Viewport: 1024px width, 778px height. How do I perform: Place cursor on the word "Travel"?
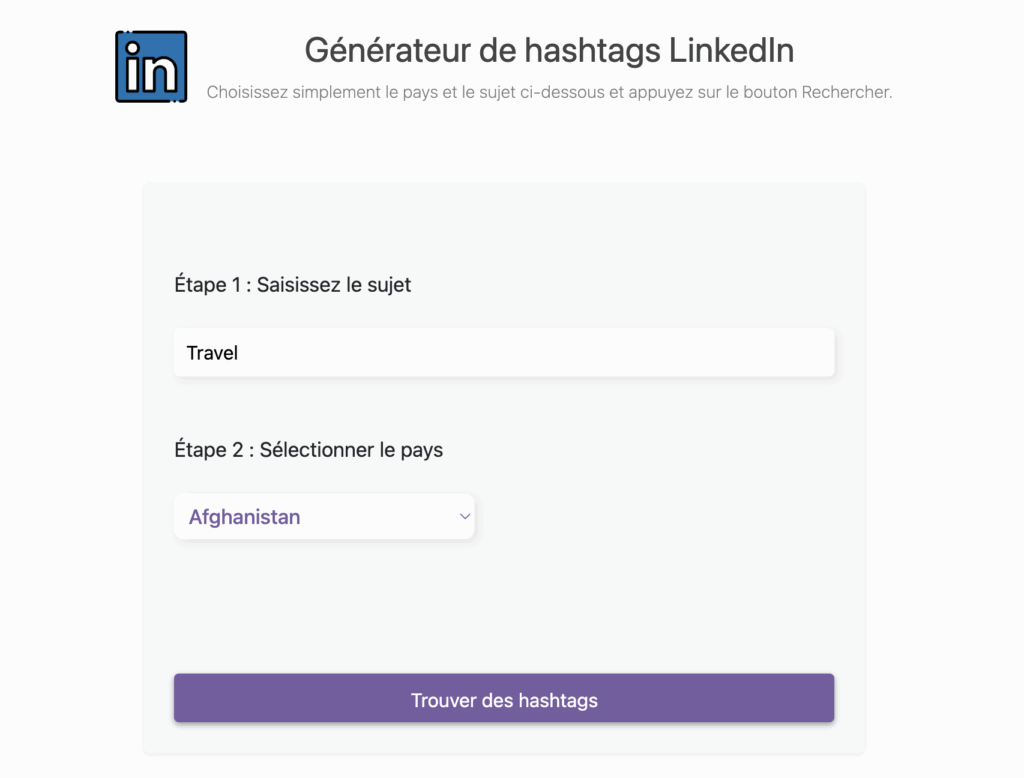[212, 353]
